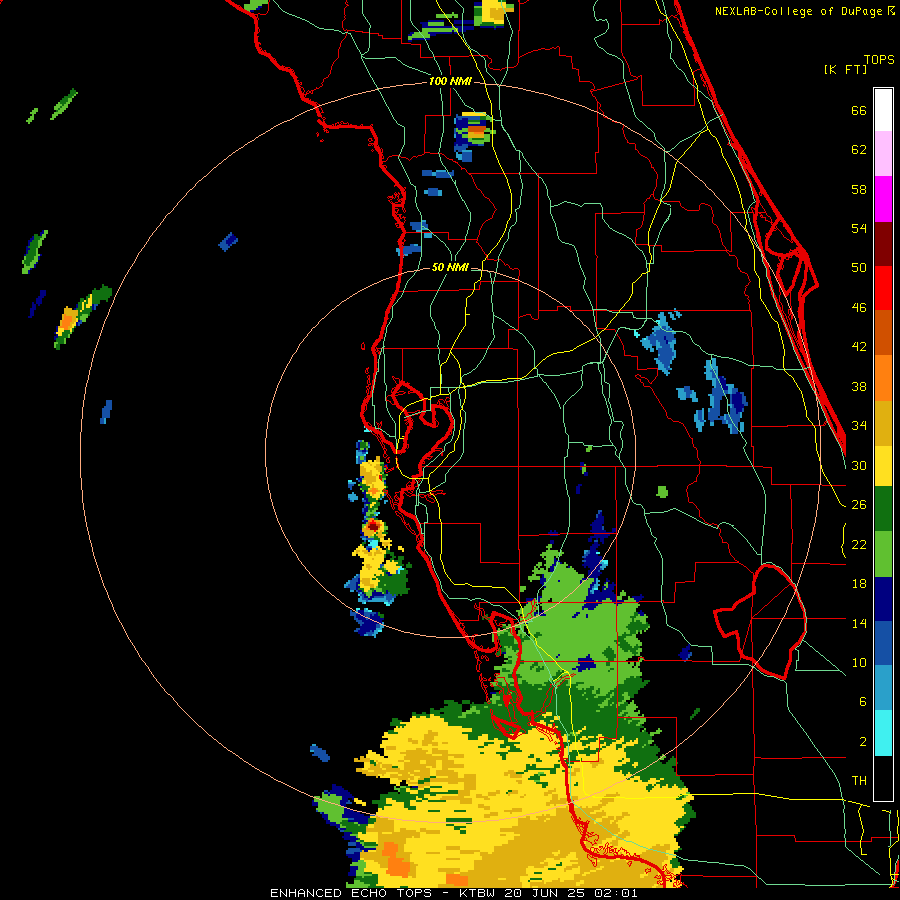The image size is (900, 900).
Task: Click the "14" legend value
Action: click(x=859, y=623)
